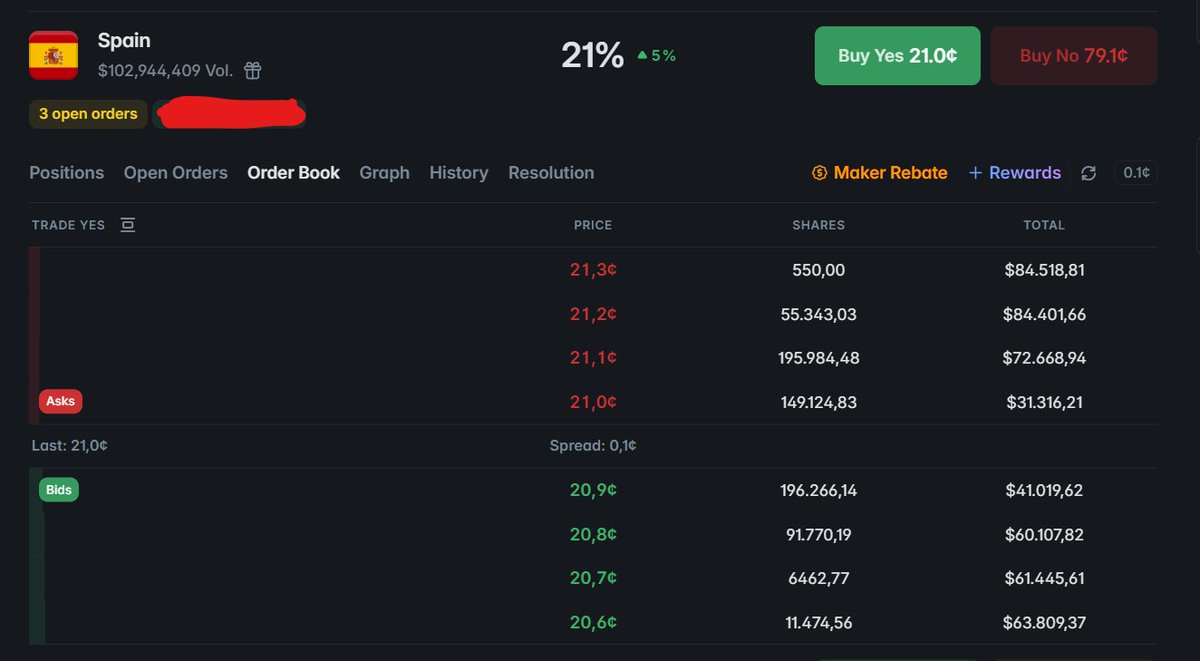Select the 21,3¢ ask price
Image resolution: width=1200 pixels, height=661 pixels.
pyautogui.click(x=593, y=270)
